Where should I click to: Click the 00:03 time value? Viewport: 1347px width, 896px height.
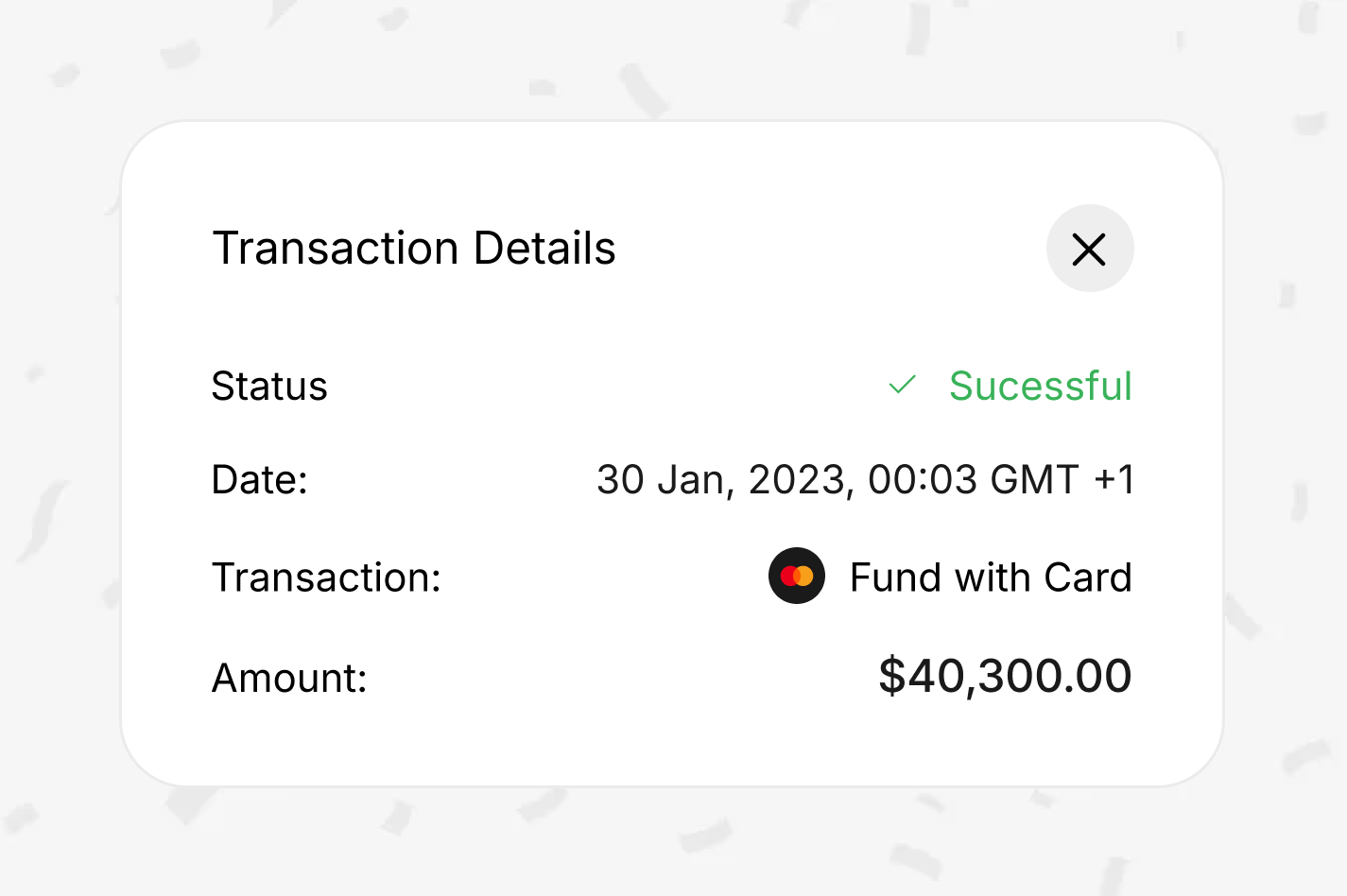(x=923, y=480)
